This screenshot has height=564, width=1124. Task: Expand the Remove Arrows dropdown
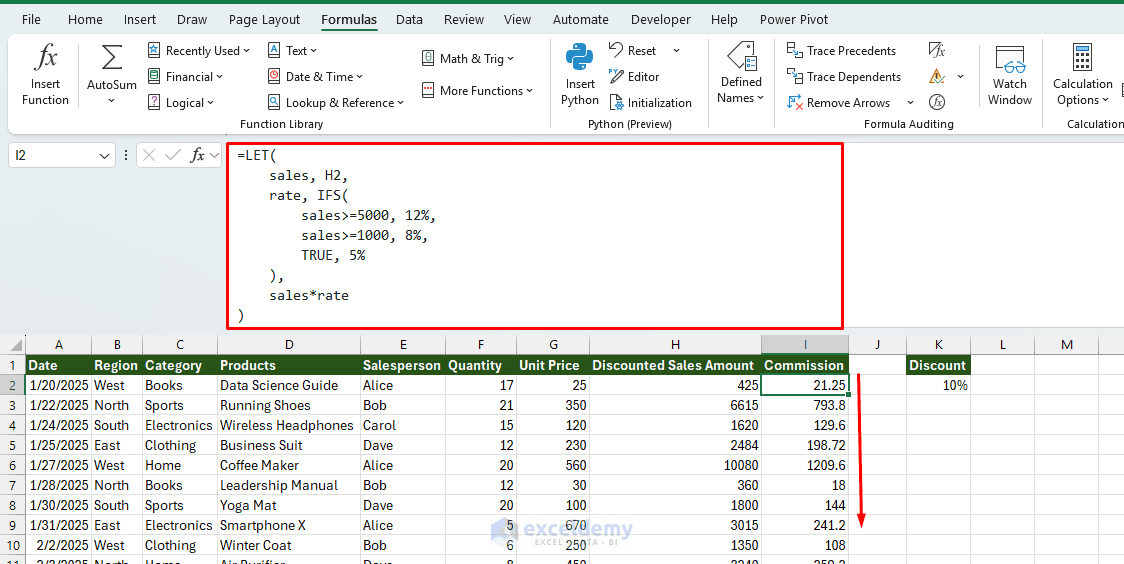[x=910, y=102]
